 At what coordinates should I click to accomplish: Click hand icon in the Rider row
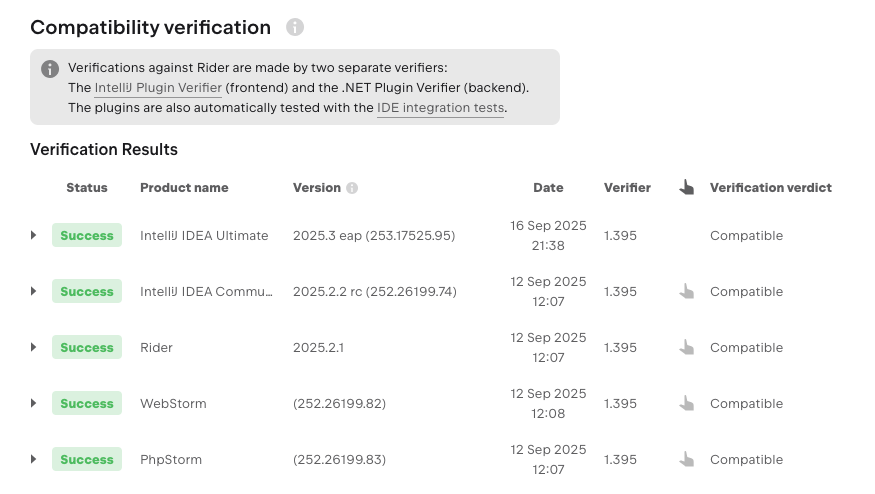[x=686, y=347]
